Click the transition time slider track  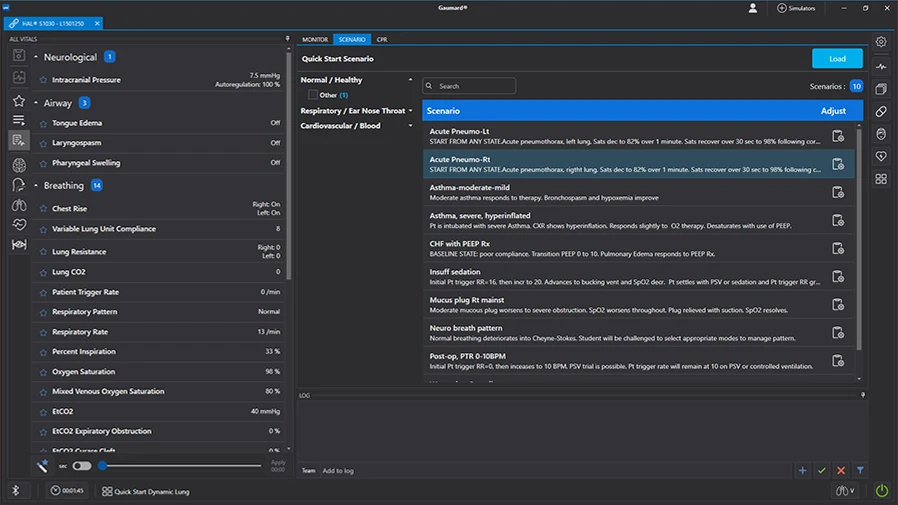point(180,466)
